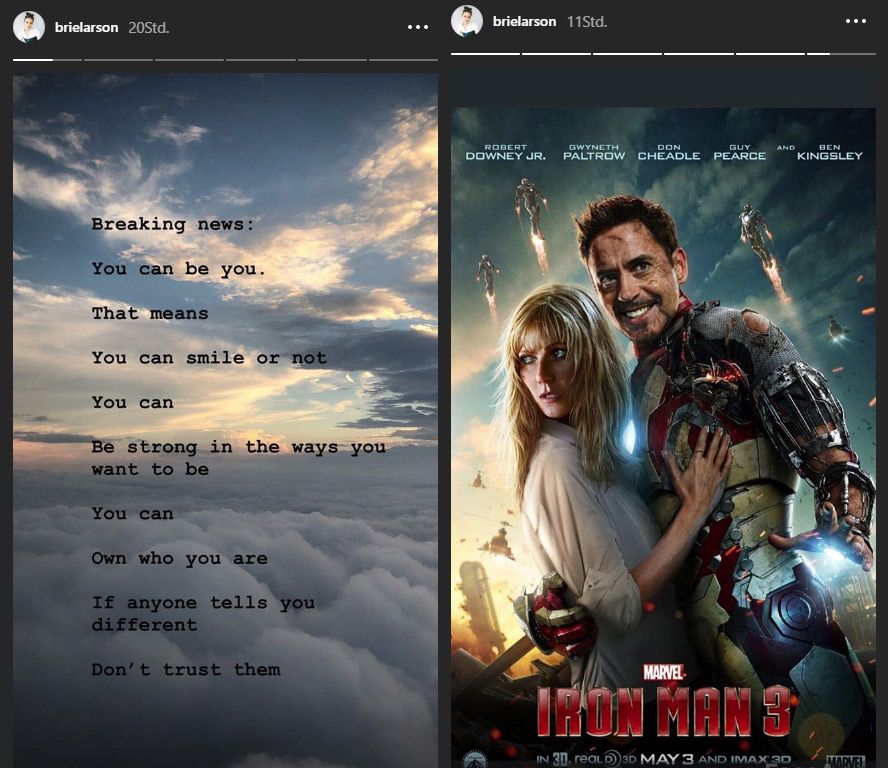Click the 'Robert Downey Jr.' credit on the poster

[506, 152]
